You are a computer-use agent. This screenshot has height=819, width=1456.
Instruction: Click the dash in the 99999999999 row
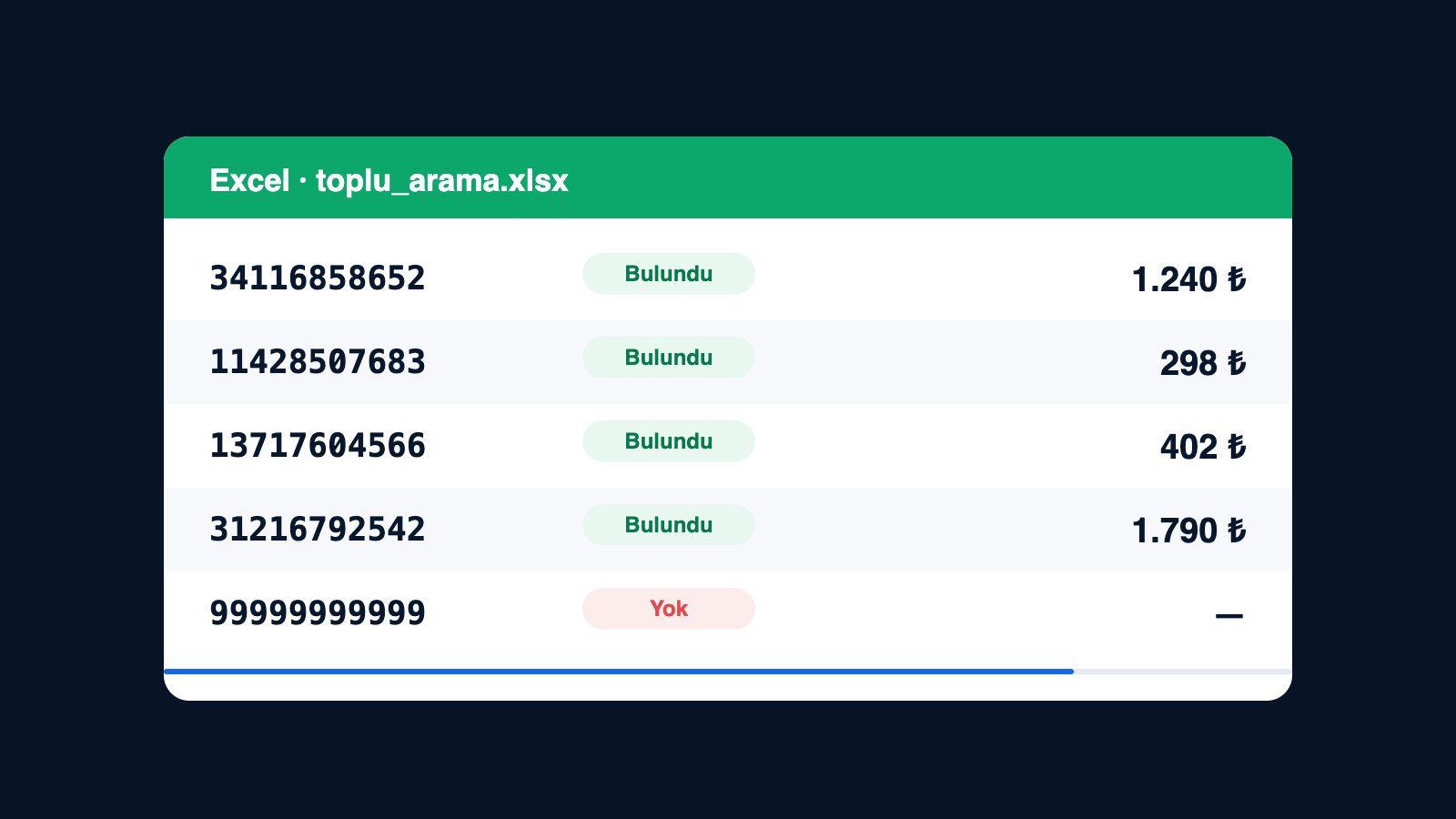(x=1229, y=616)
